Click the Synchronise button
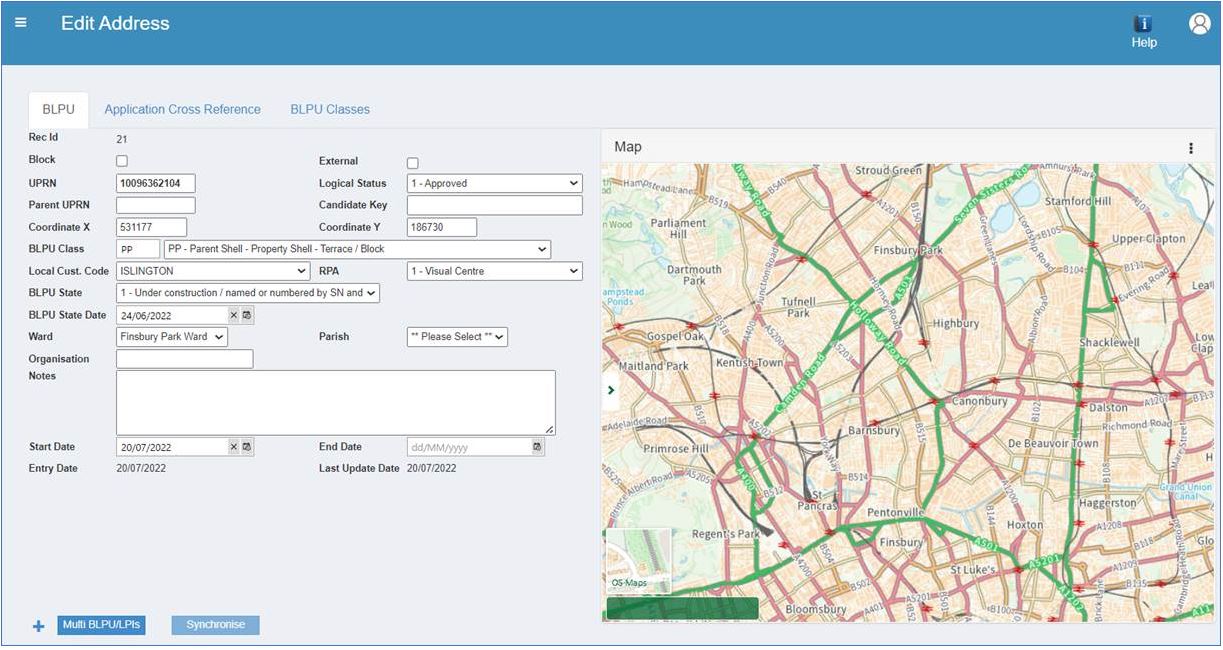The width and height of the screenshot is (1223, 650). pos(215,625)
